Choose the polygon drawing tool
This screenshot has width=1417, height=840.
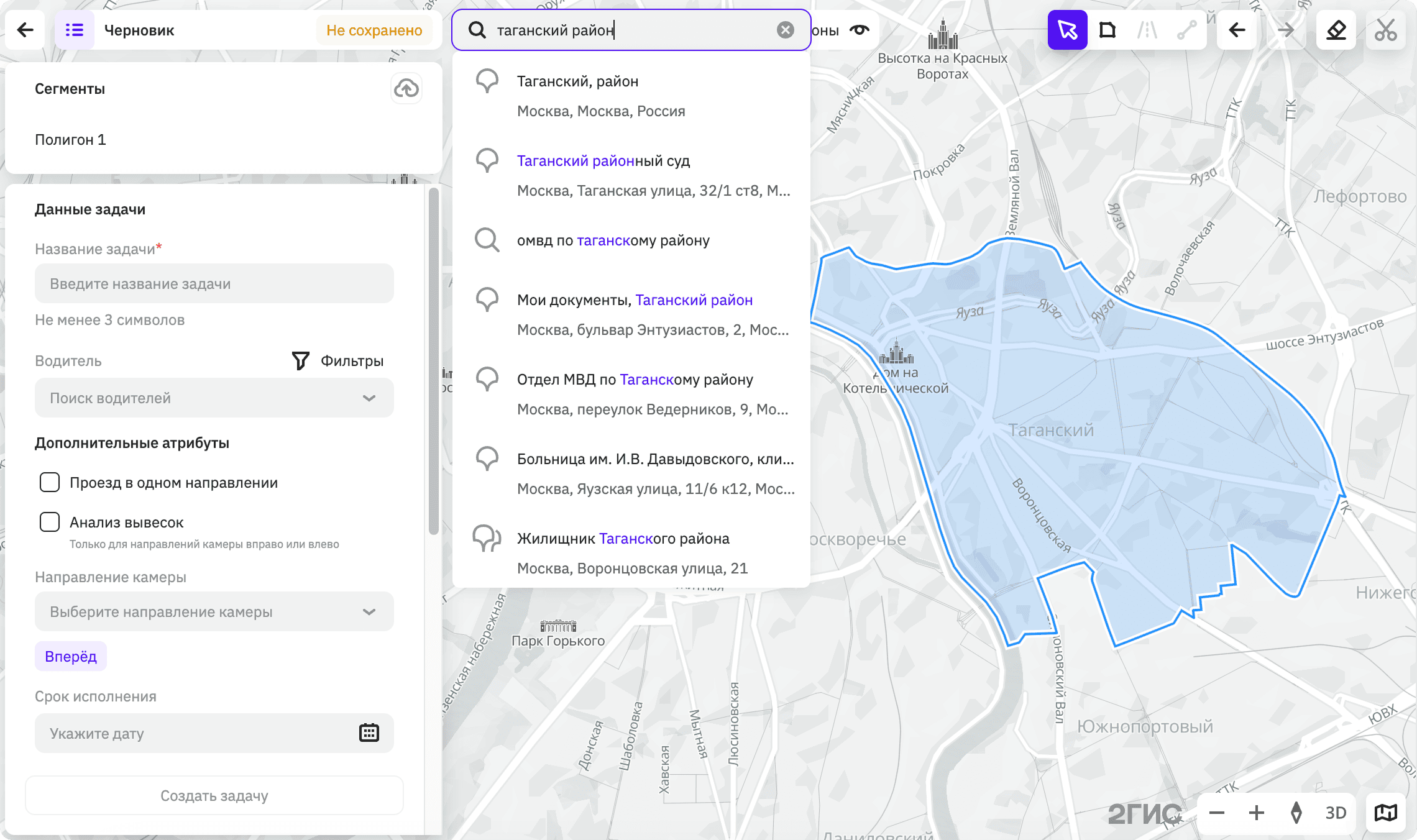[x=1107, y=30]
